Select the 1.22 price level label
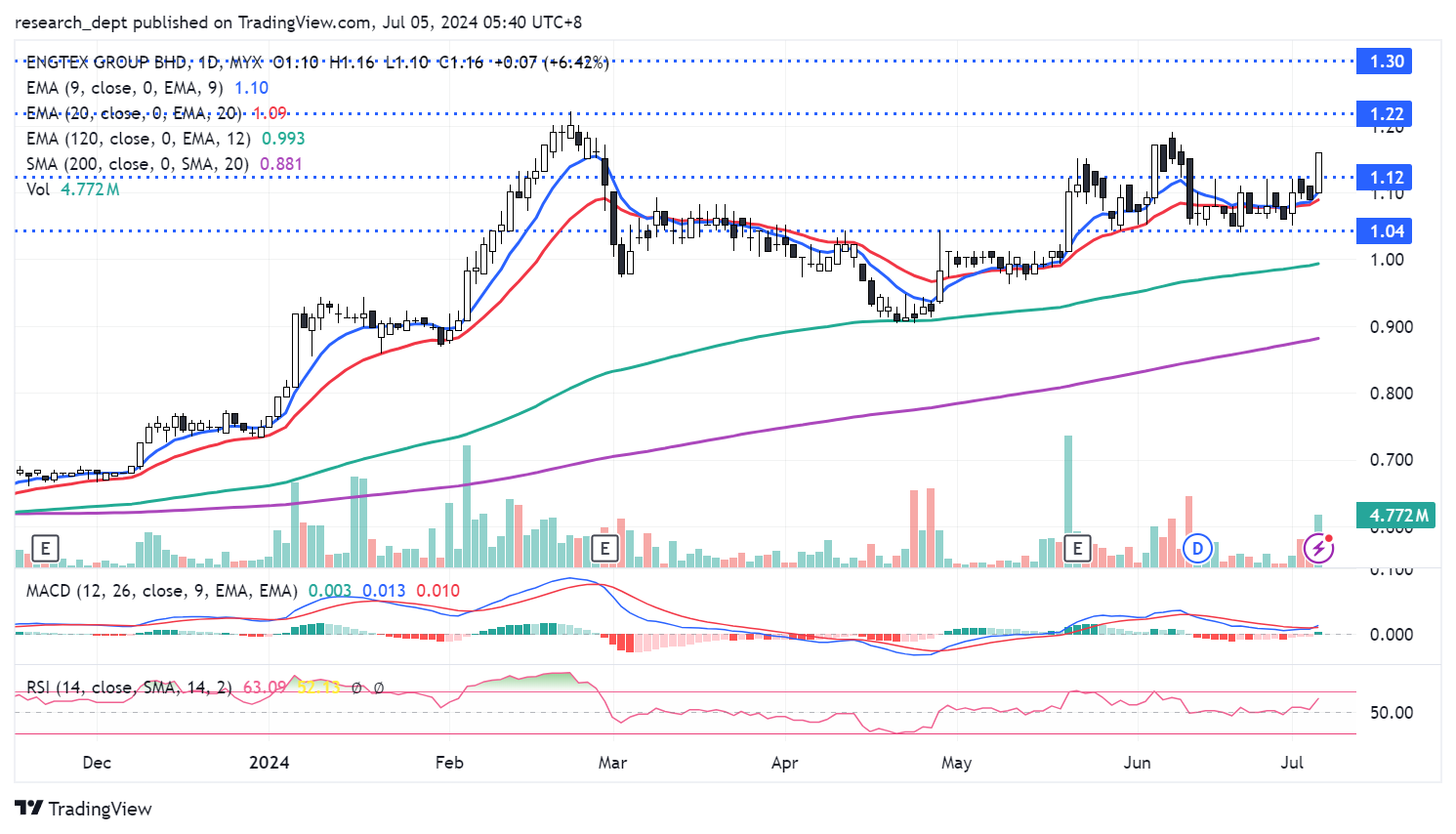The image size is (1456, 834). click(1386, 114)
